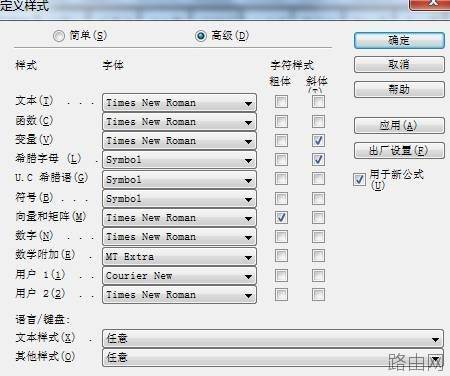The height and width of the screenshot is (376, 450).
Task: Open 帮助 help button
Action: click(399, 89)
